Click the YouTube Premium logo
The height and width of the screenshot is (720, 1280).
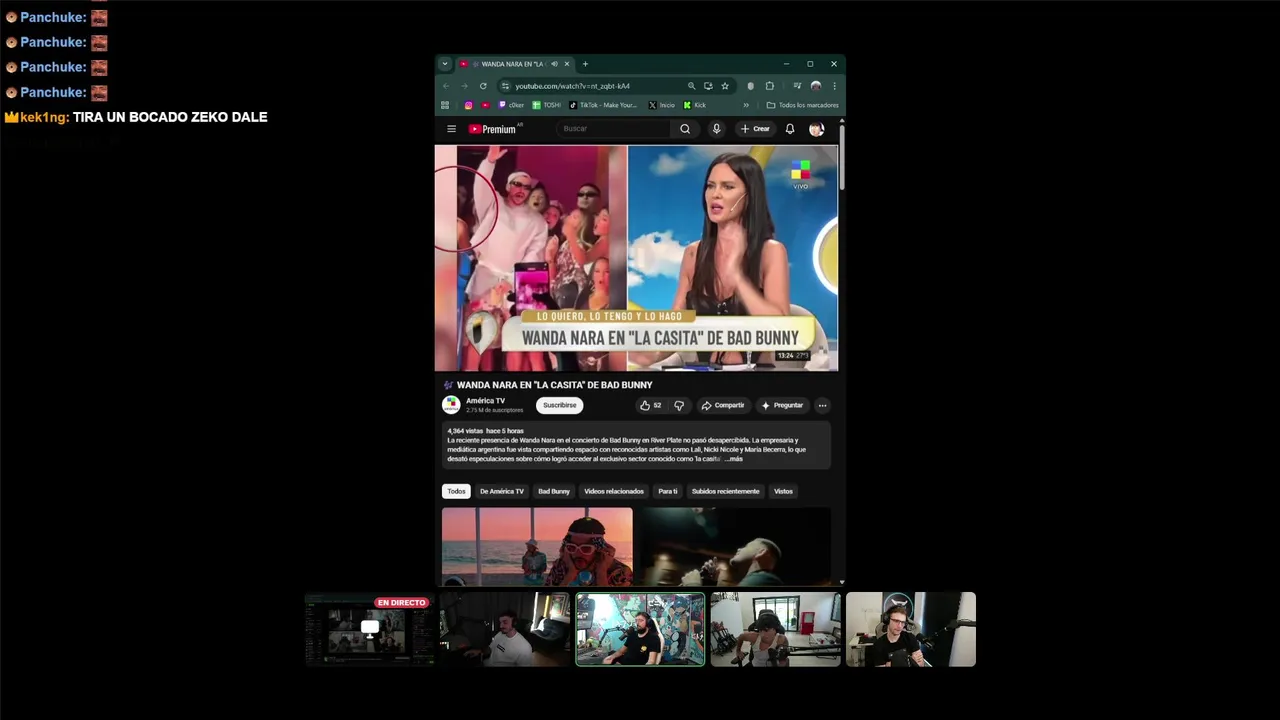495,129
